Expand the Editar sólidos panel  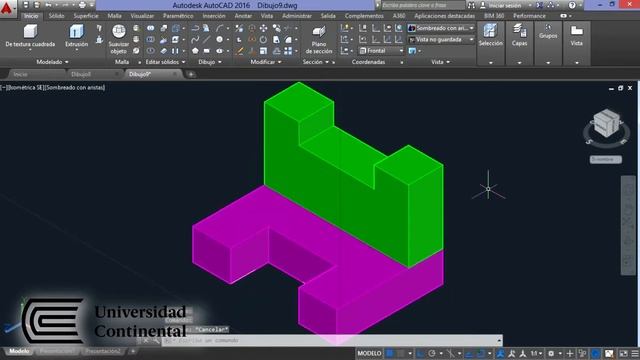[165, 62]
